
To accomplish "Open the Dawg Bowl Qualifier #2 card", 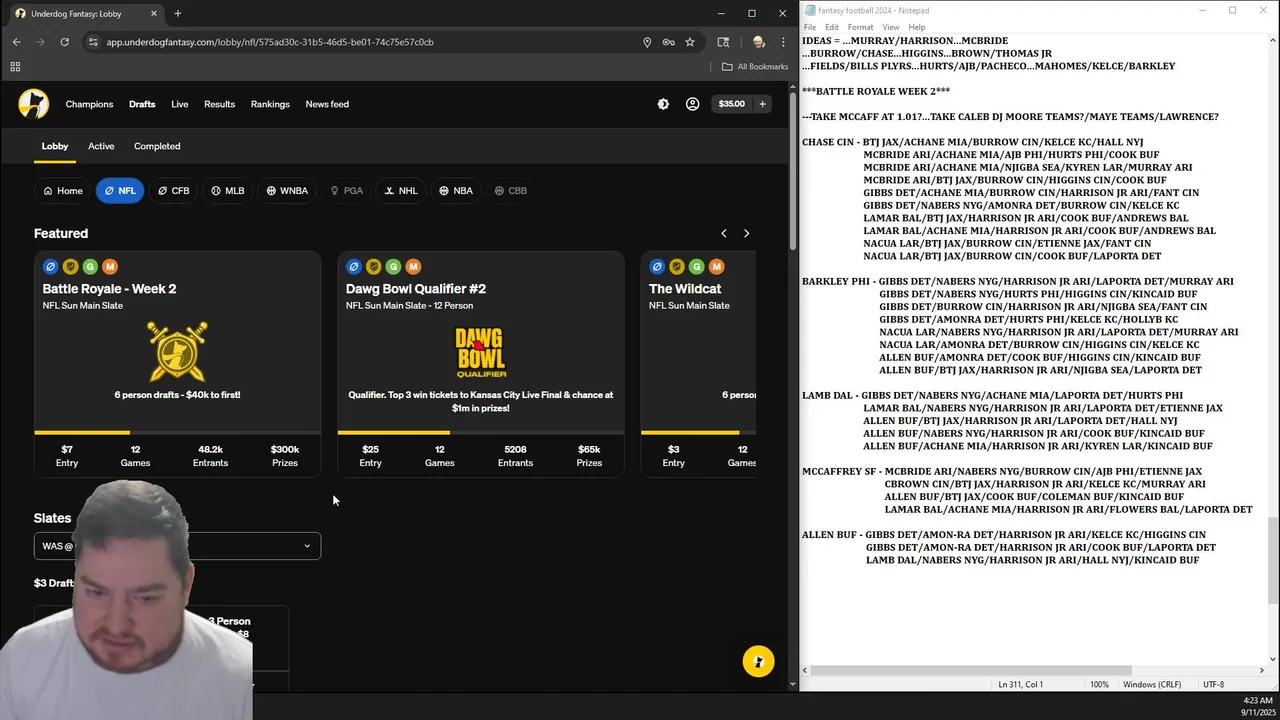I will (x=481, y=364).
